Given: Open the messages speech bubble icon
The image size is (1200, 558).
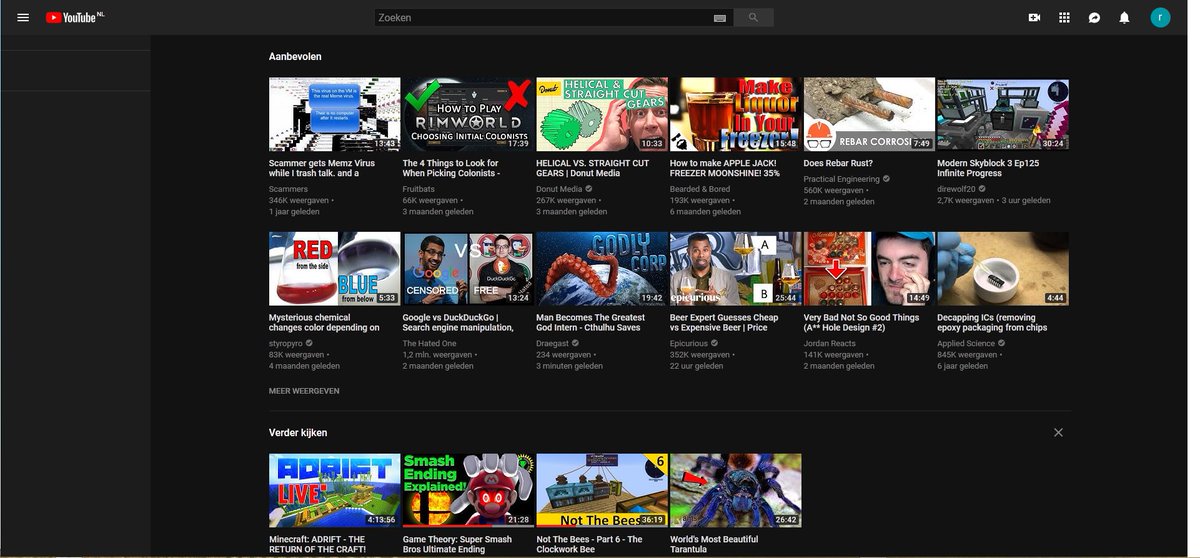Looking at the screenshot, I should tap(1094, 18).
